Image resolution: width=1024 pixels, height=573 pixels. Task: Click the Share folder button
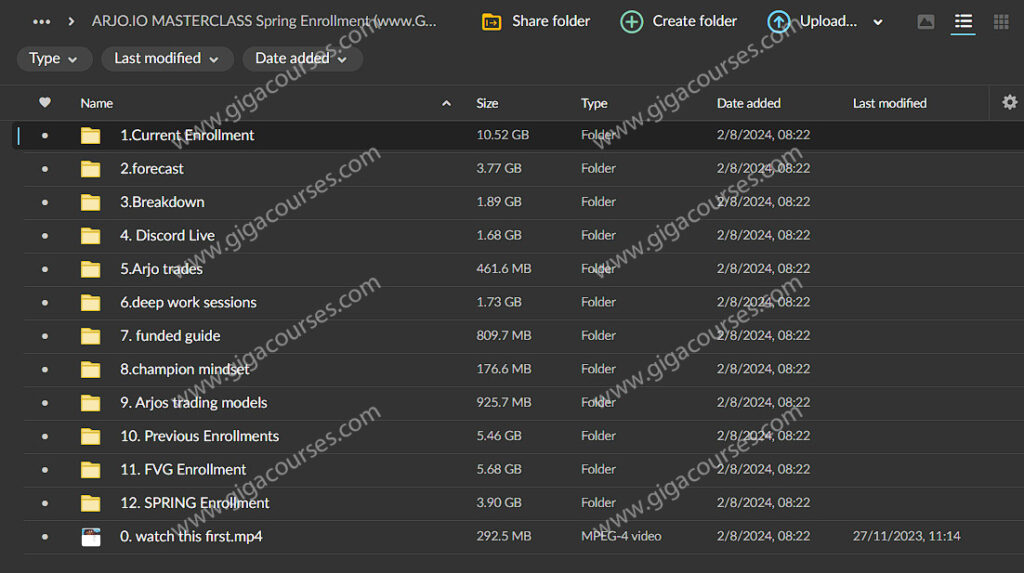coord(536,22)
